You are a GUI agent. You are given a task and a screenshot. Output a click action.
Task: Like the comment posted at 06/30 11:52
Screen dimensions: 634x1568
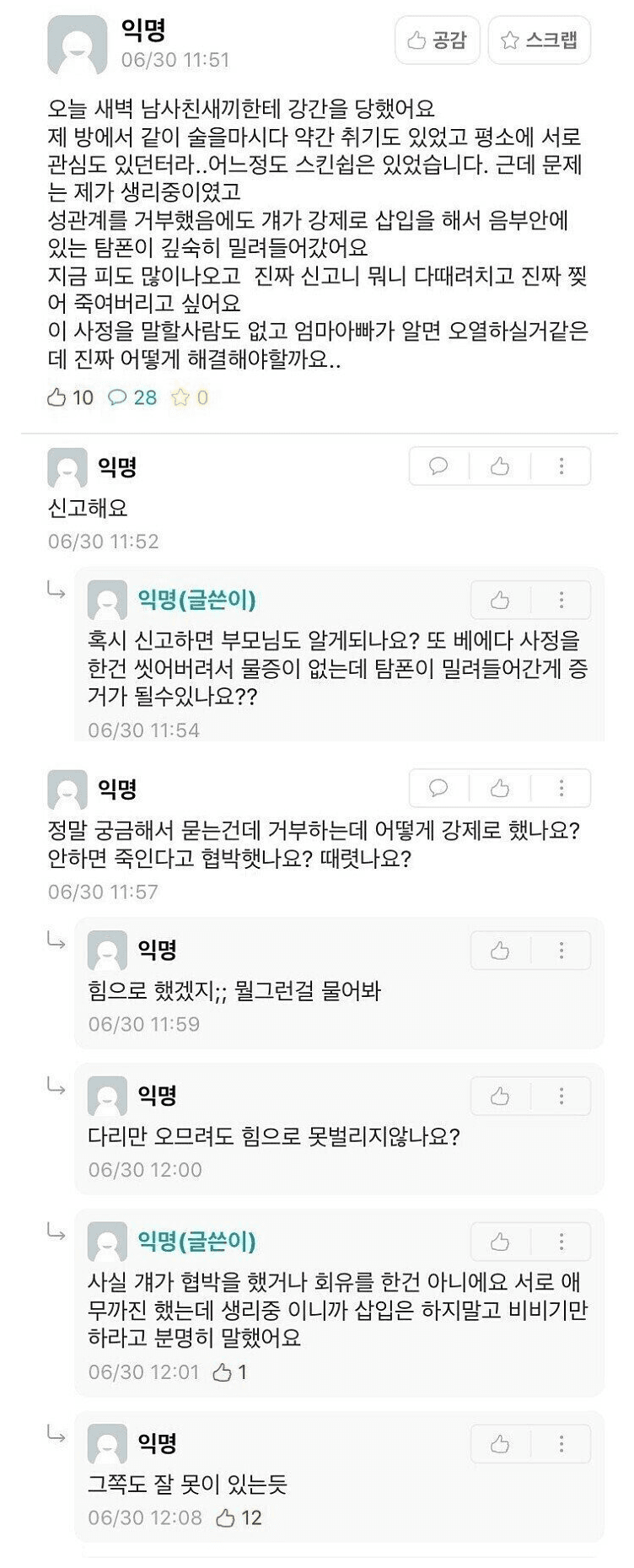(500, 466)
